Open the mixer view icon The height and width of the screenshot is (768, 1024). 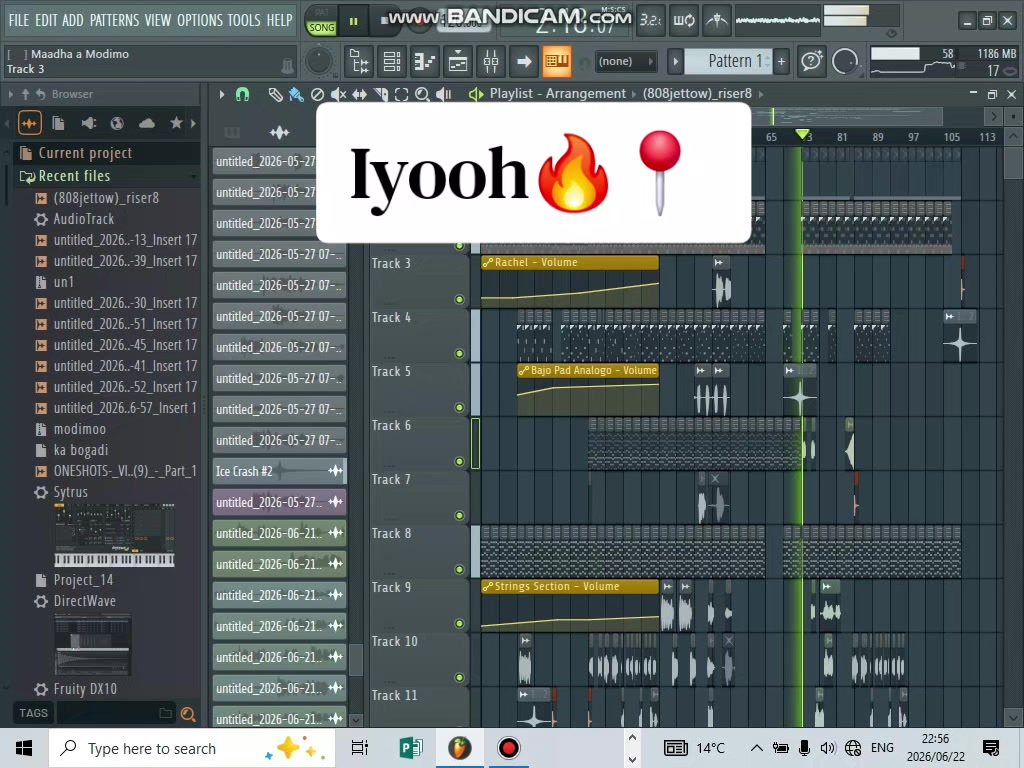click(x=491, y=61)
